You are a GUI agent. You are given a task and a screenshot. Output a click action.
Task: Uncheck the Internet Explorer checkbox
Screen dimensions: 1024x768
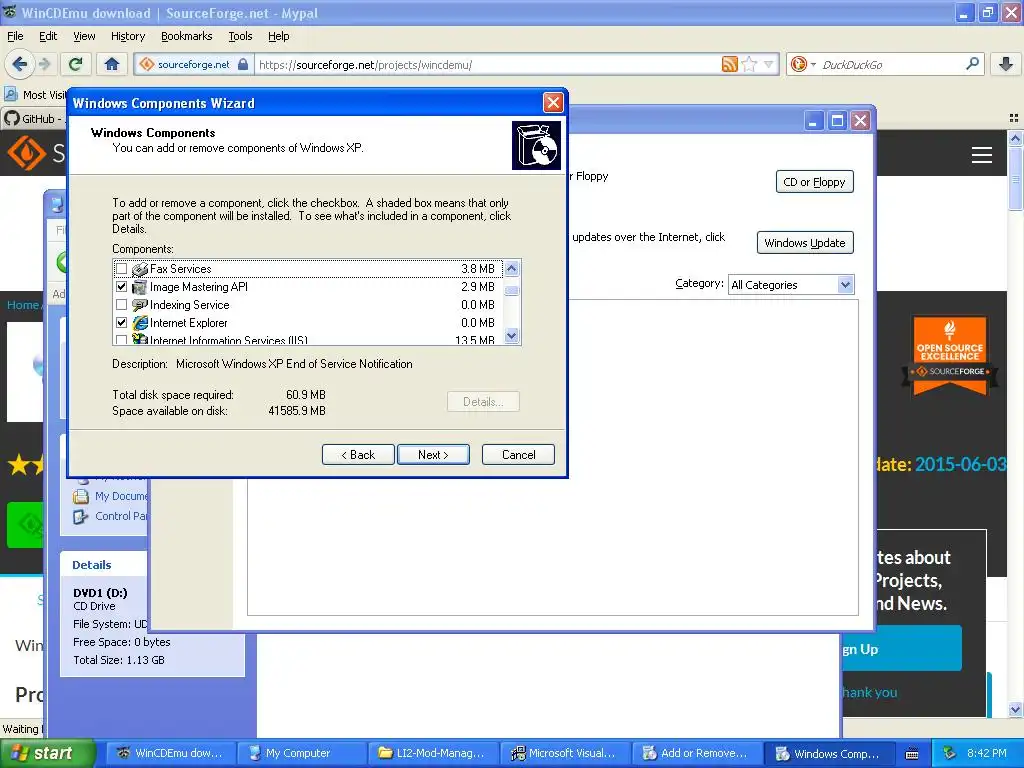[121, 323]
